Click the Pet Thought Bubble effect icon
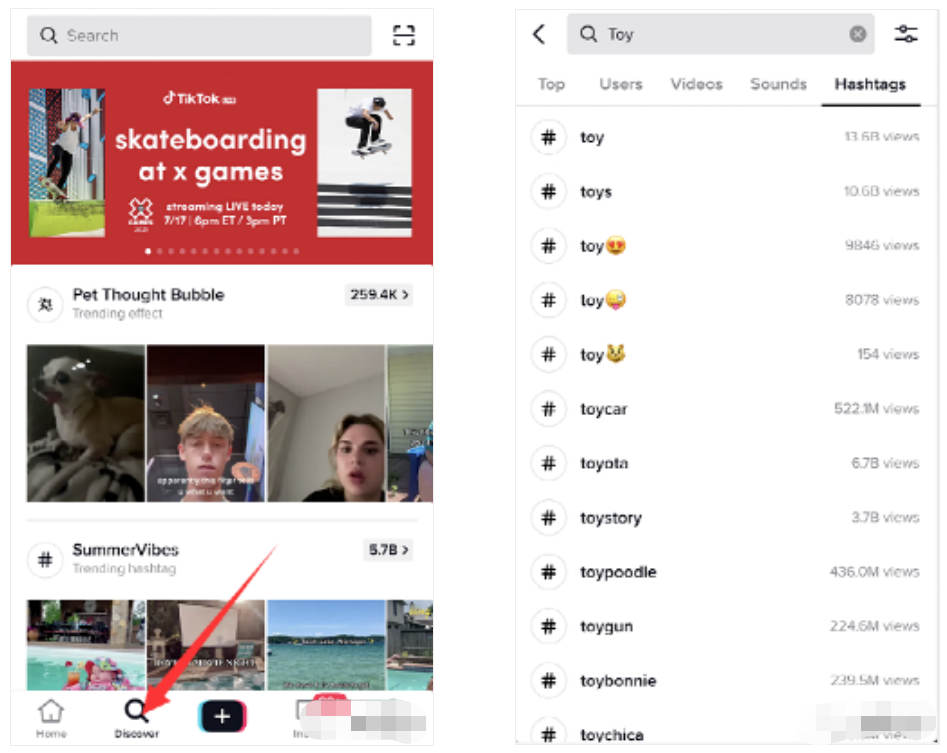This screenshot has height=753, width=947. coord(45,305)
